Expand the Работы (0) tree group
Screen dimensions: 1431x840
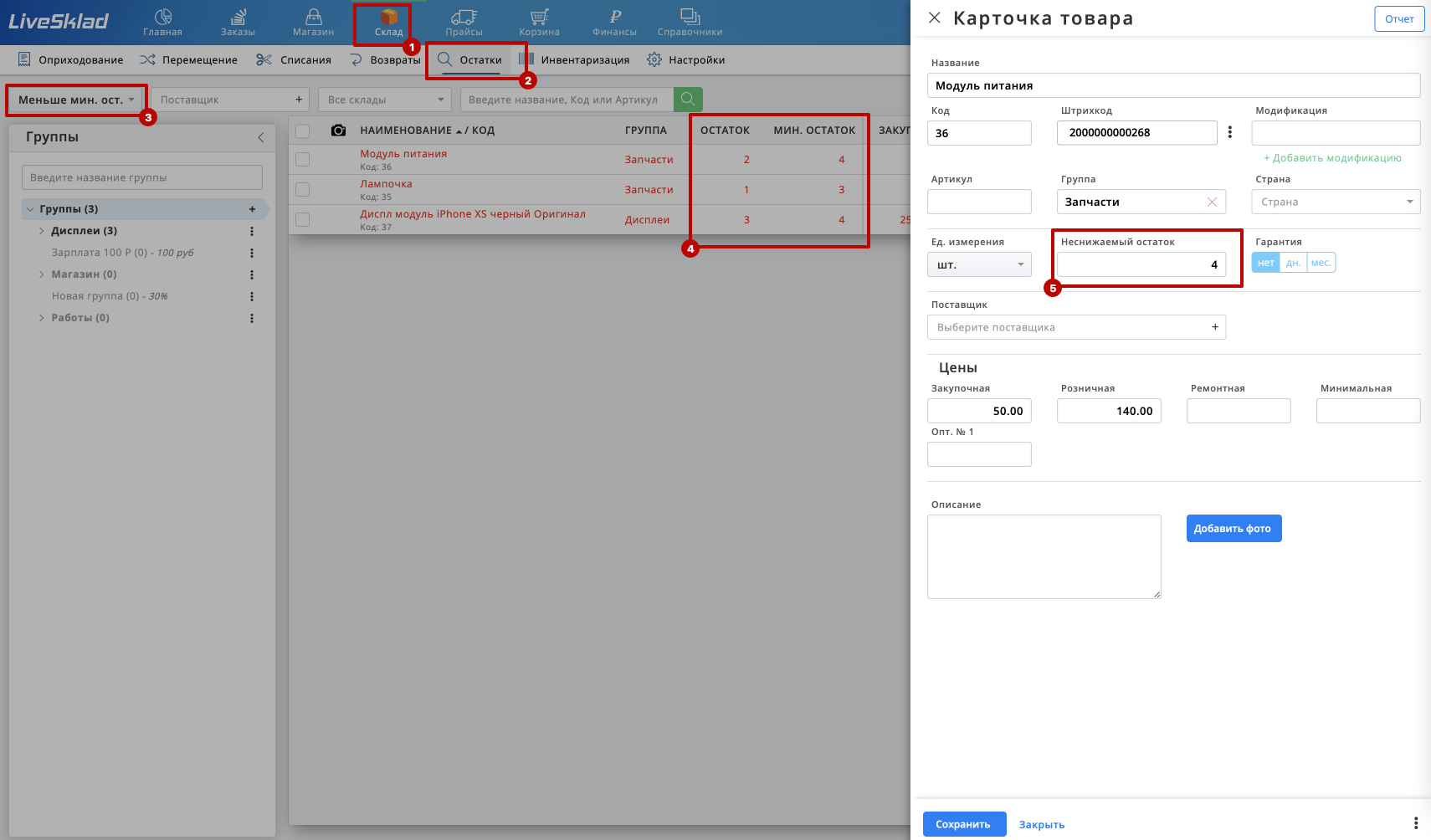[x=42, y=318]
